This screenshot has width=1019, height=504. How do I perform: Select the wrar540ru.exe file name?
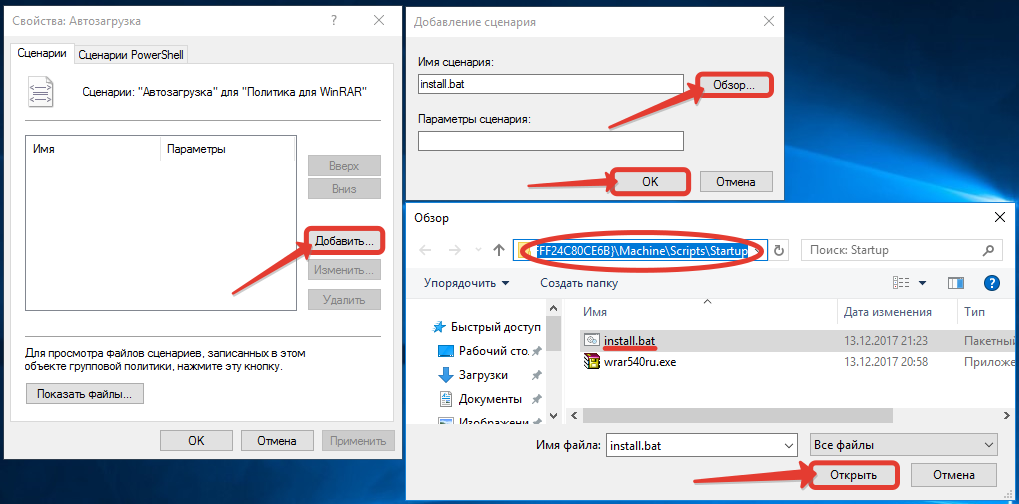[640, 362]
